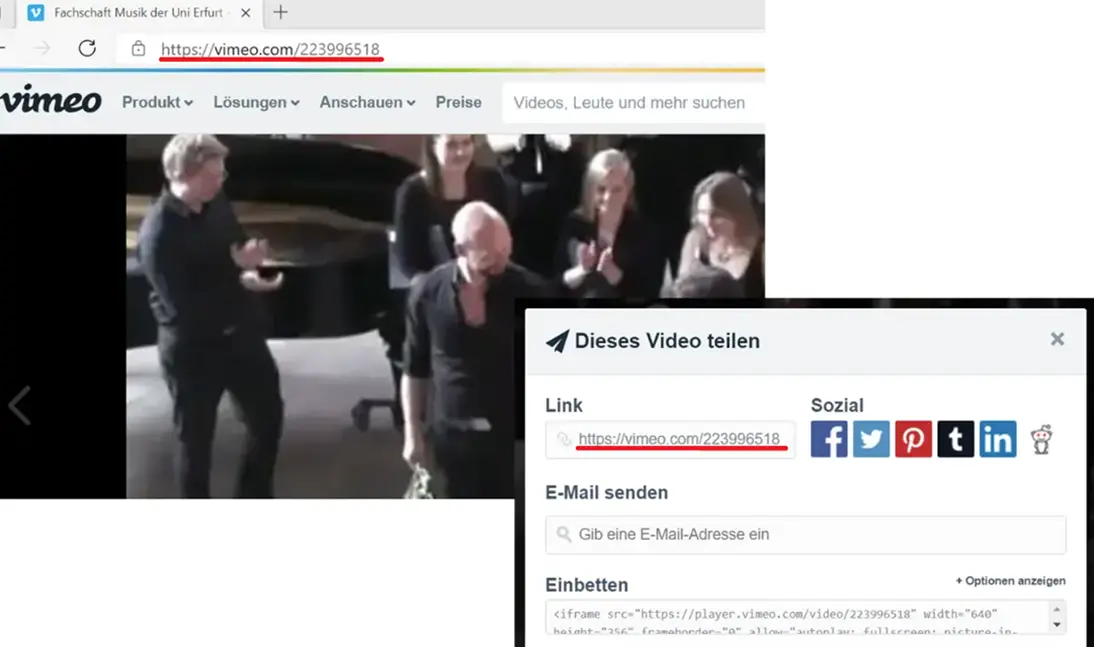Click Optionen anzeigen link

click(x=1010, y=581)
